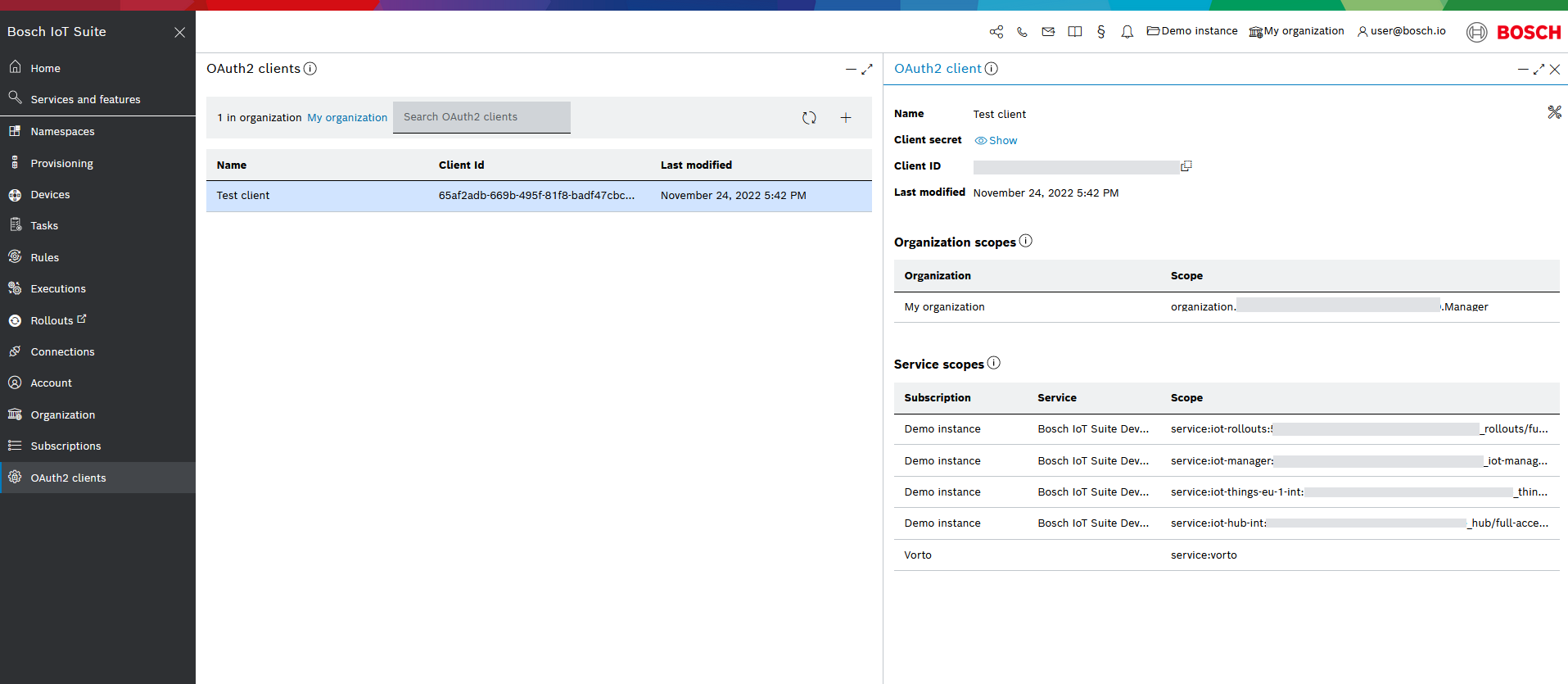
Task: Click the edit tools icon for Test client
Action: click(x=1554, y=112)
